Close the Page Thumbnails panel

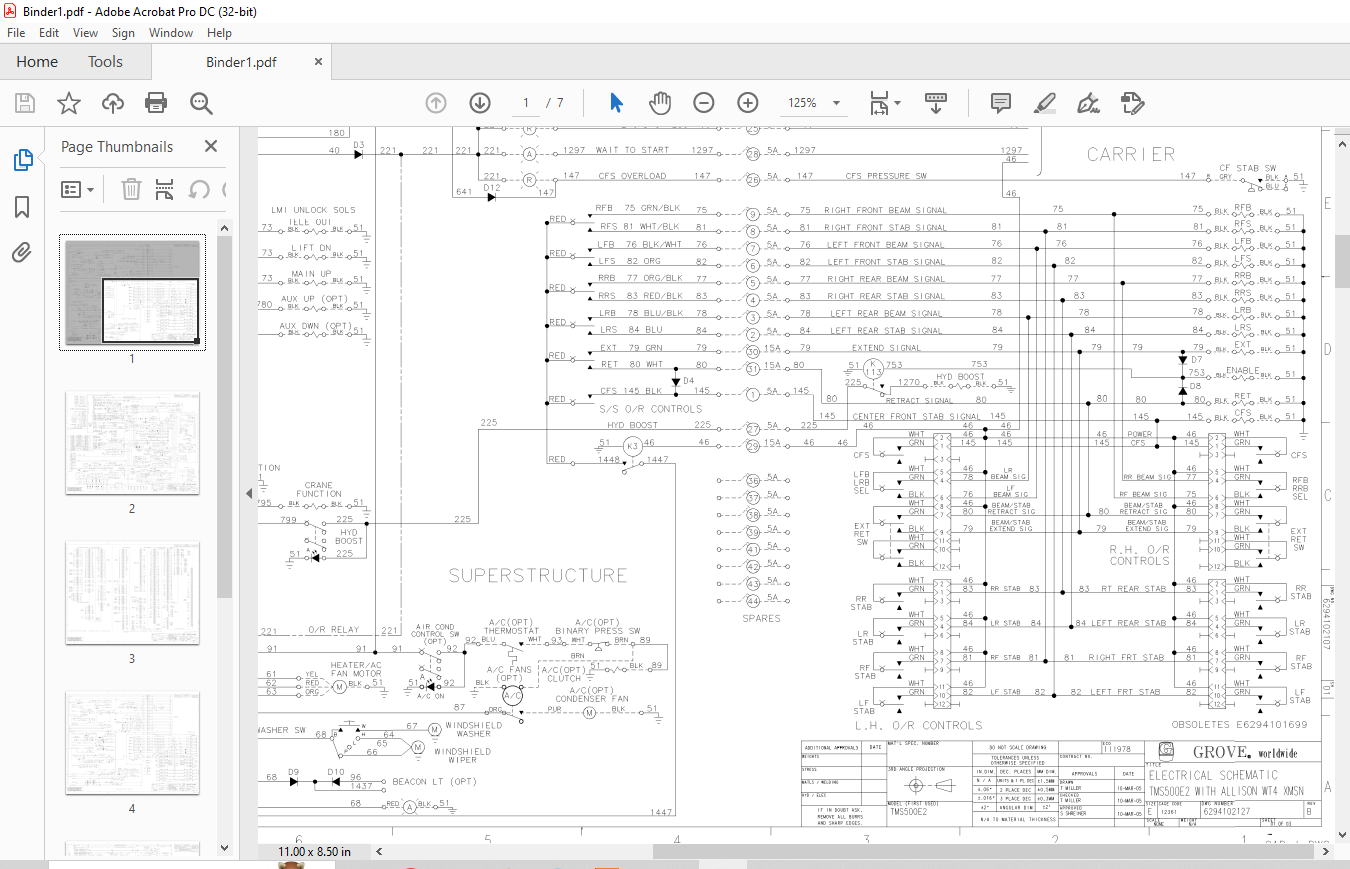click(x=211, y=146)
